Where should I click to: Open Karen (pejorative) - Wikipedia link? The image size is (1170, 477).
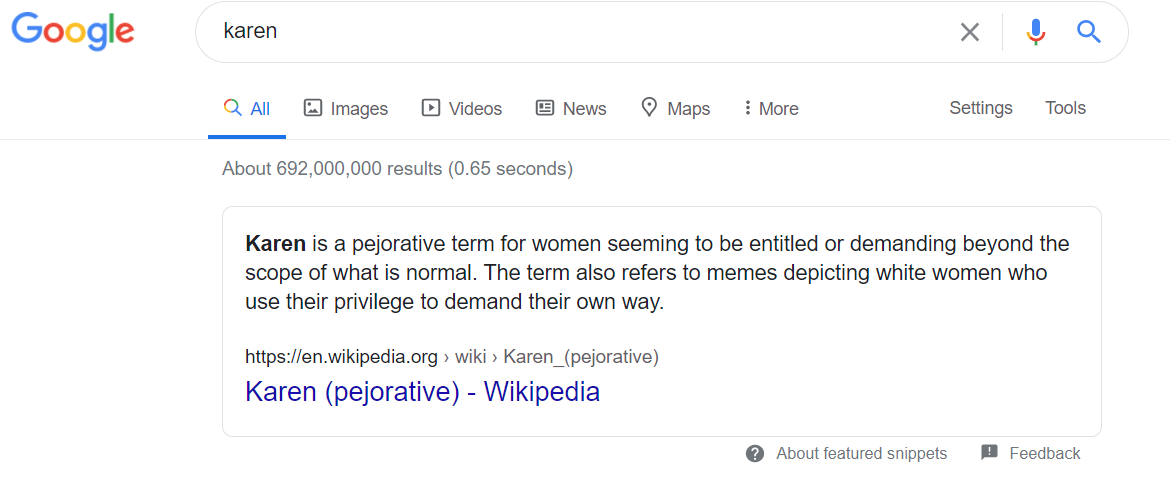422,392
